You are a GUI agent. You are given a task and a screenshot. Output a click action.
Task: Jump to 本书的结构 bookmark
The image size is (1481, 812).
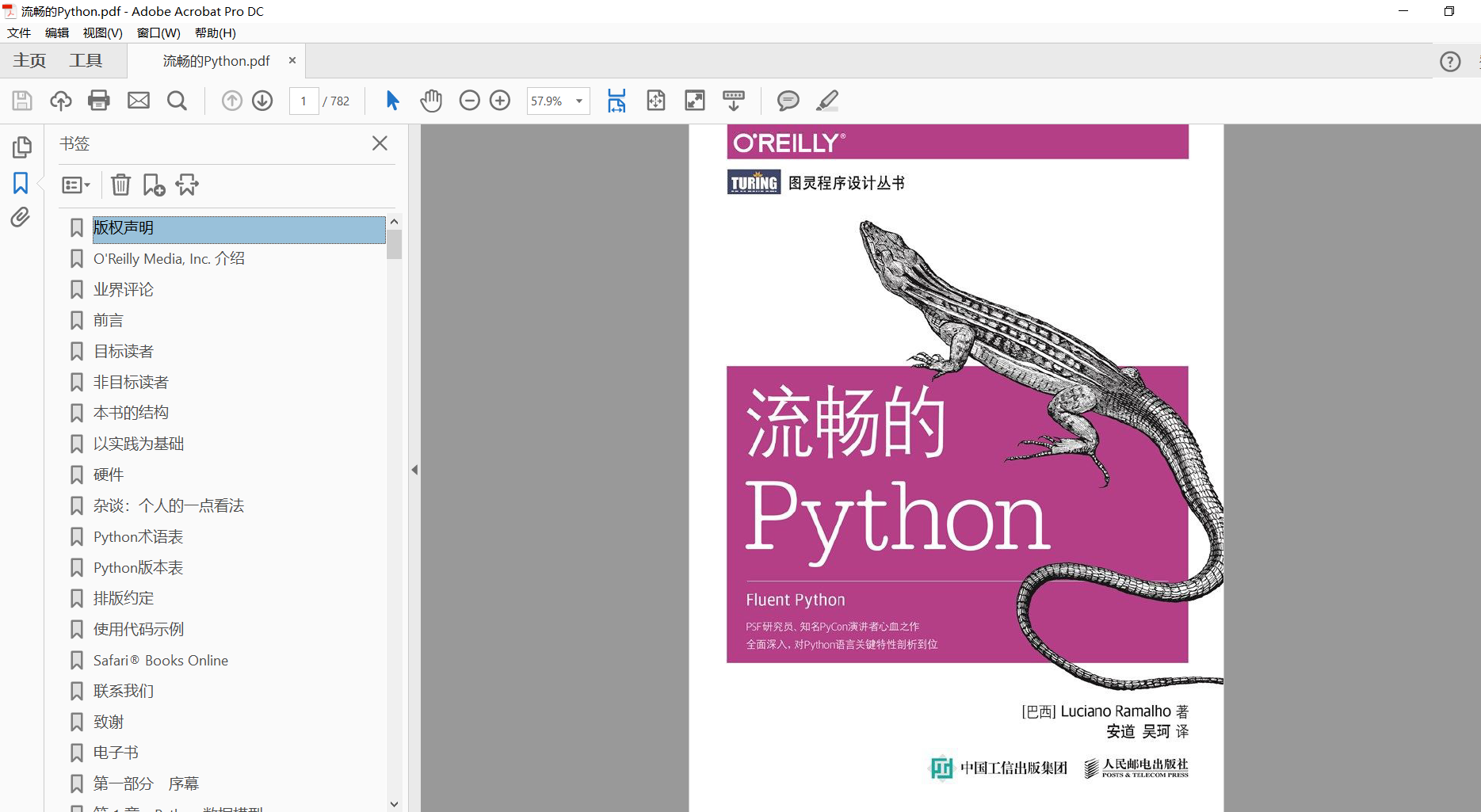coord(131,413)
